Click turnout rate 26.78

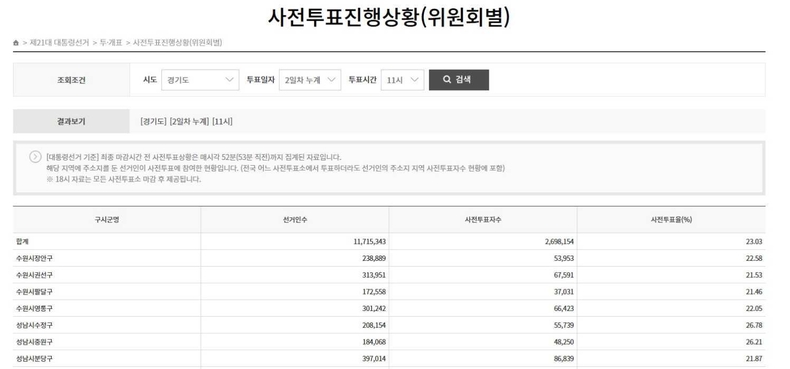click(754, 325)
